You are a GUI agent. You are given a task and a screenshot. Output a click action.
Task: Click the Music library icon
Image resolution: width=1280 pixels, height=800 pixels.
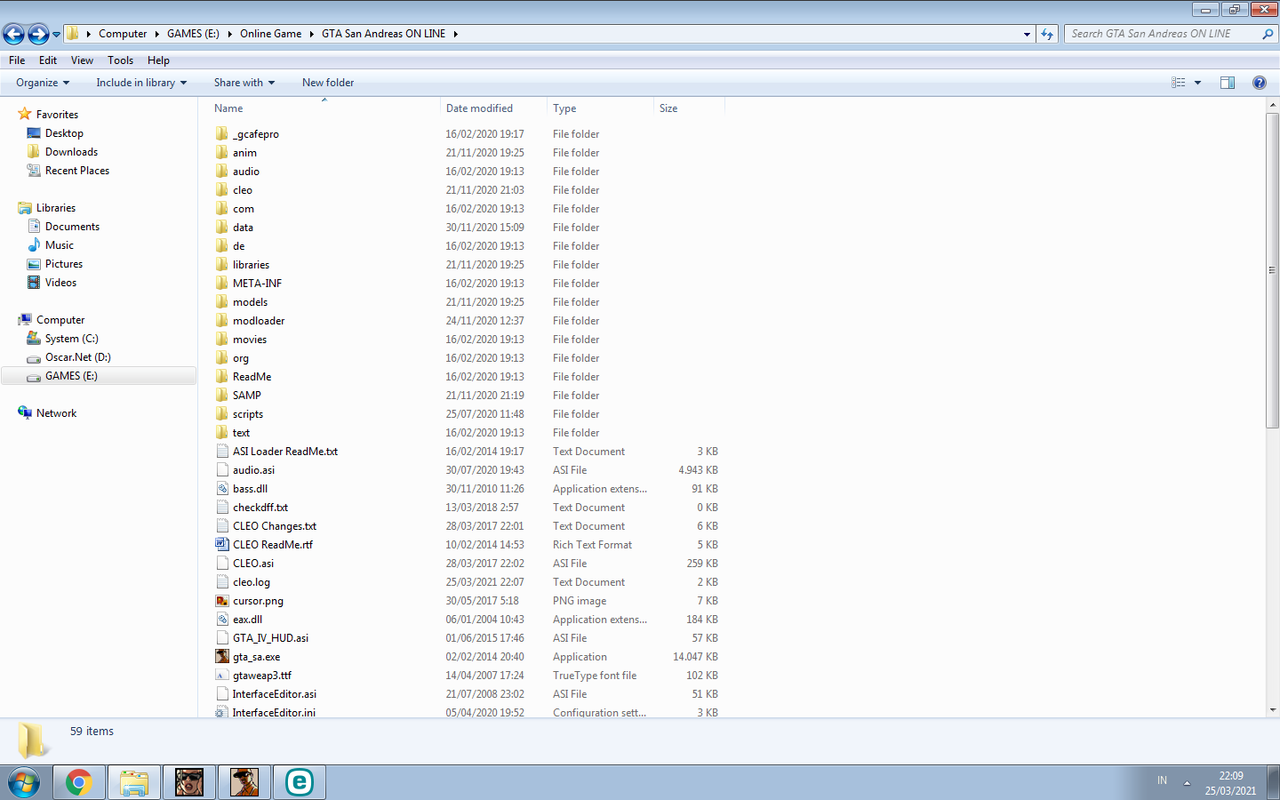(35, 245)
